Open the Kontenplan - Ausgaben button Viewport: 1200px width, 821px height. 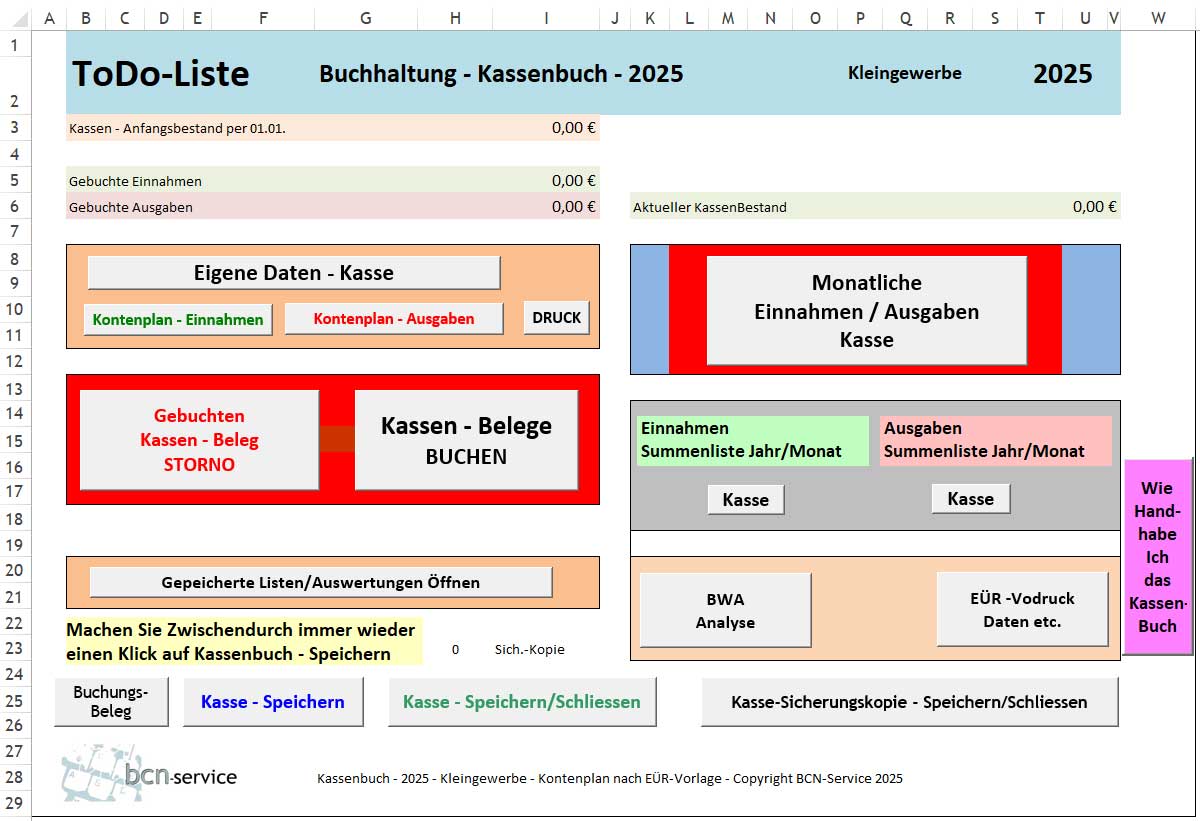(x=393, y=319)
